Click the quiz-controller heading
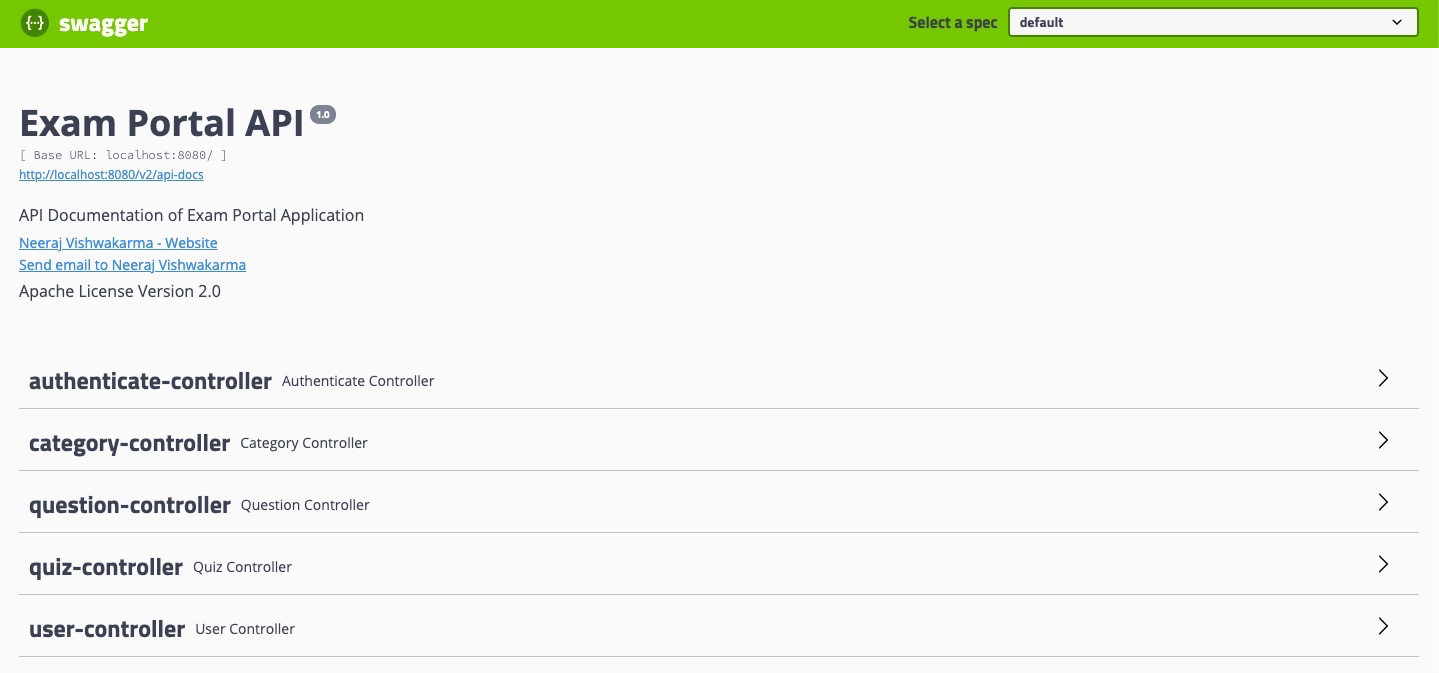 [x=106, y=567]
